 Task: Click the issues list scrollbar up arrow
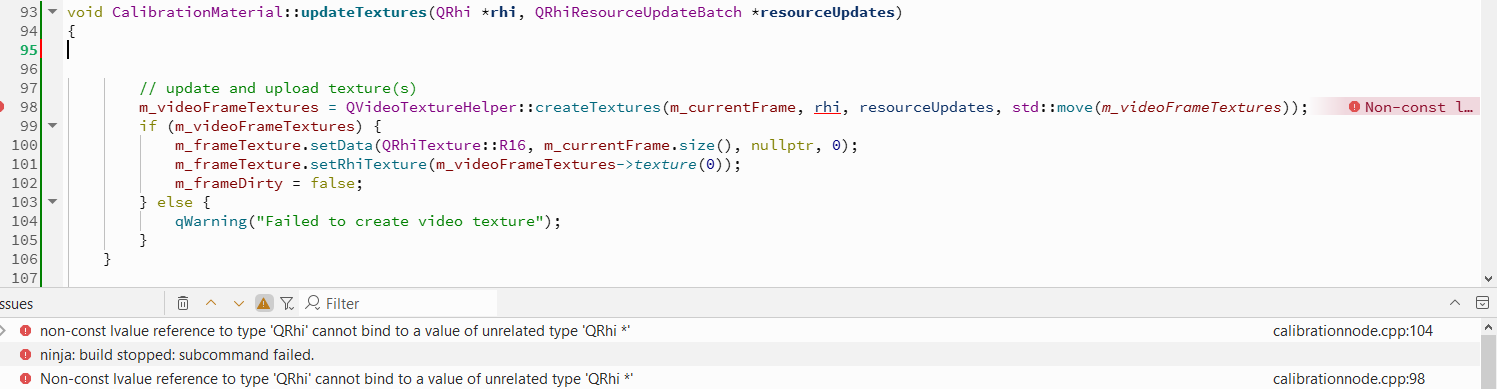click(1488, 326)
